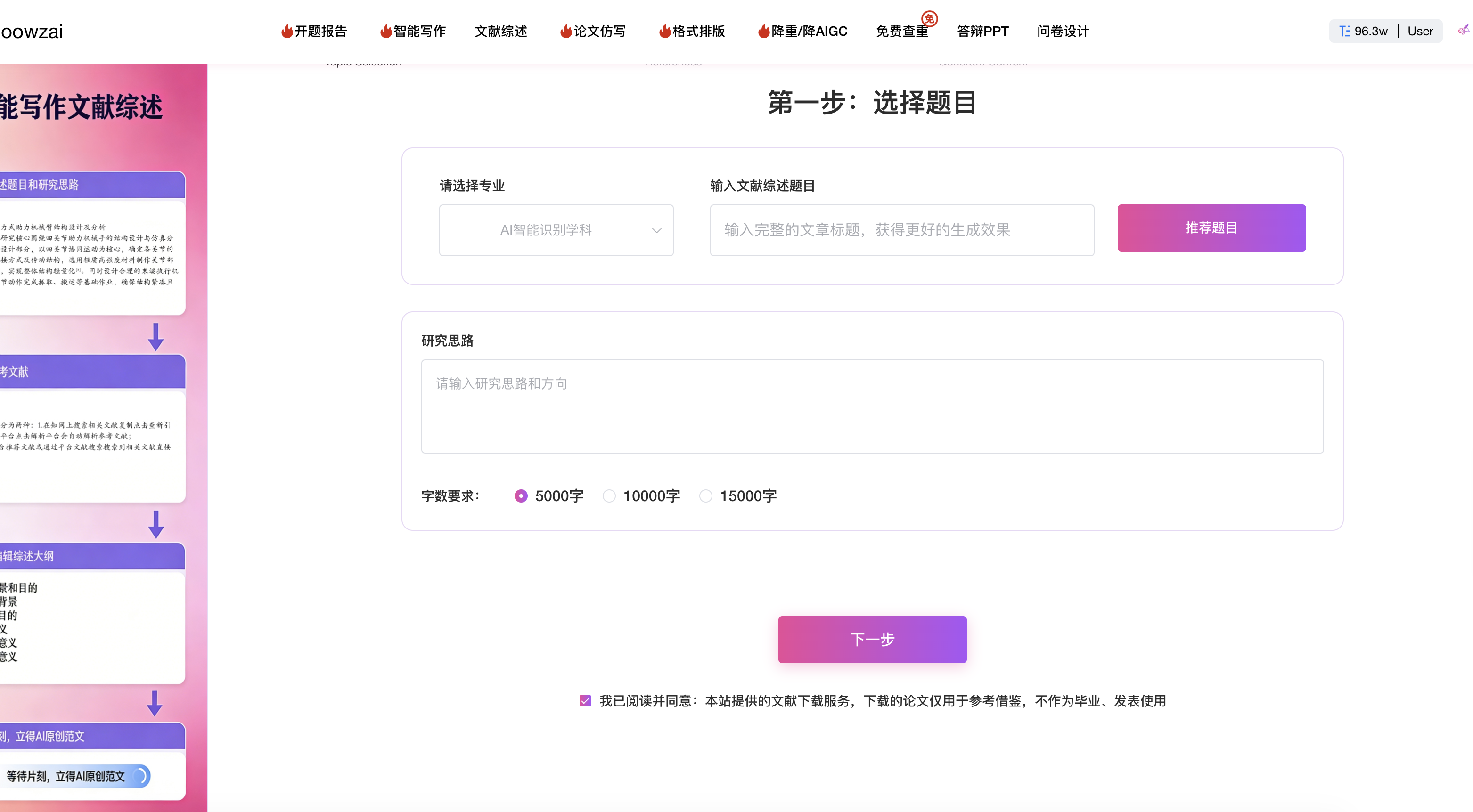Open the purple quill icon at top right
Image resolution: width=1473 pixels, height=812 pixels.
1462,32
